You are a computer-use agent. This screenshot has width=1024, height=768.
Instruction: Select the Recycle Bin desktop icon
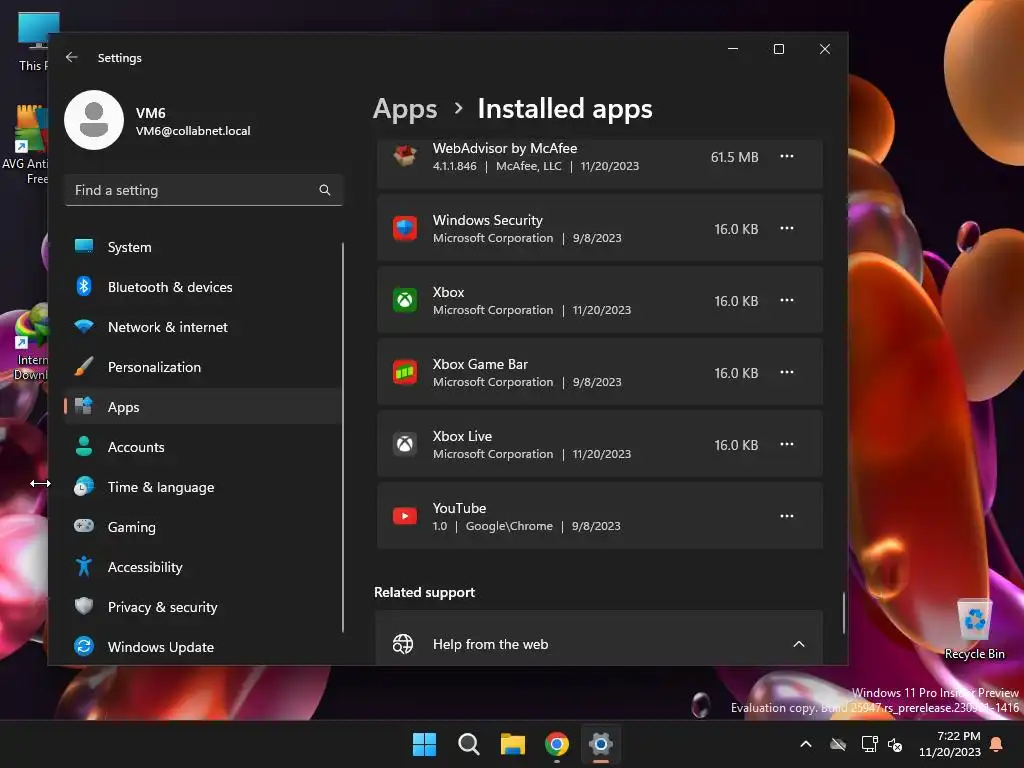974,630
